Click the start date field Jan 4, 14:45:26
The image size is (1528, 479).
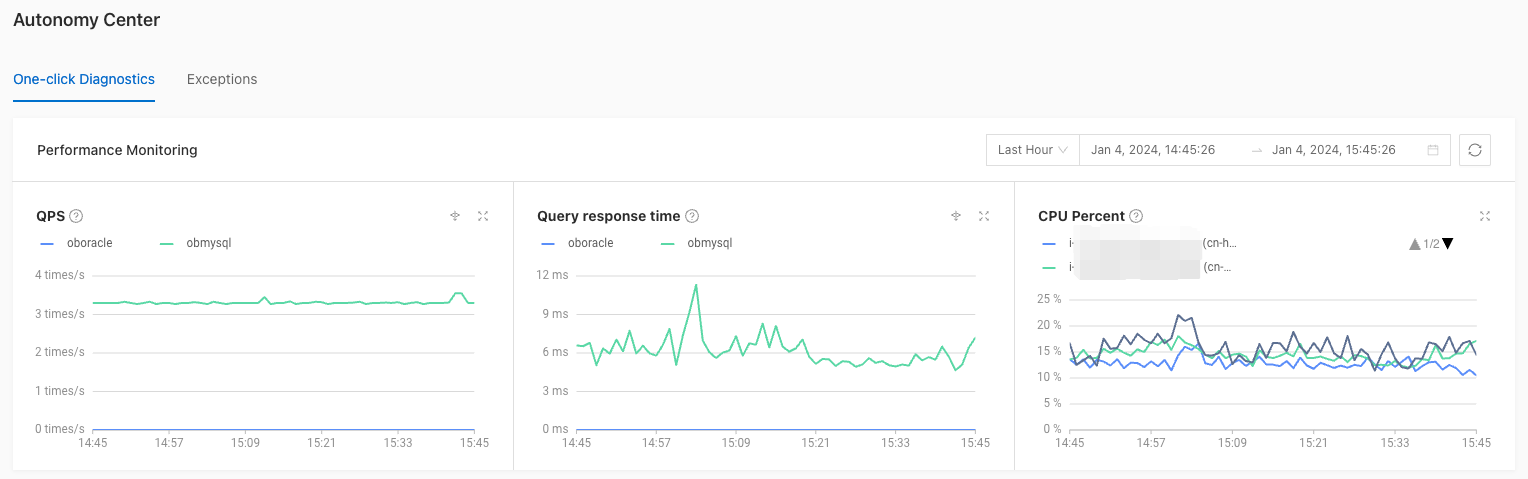(1153, 150)
